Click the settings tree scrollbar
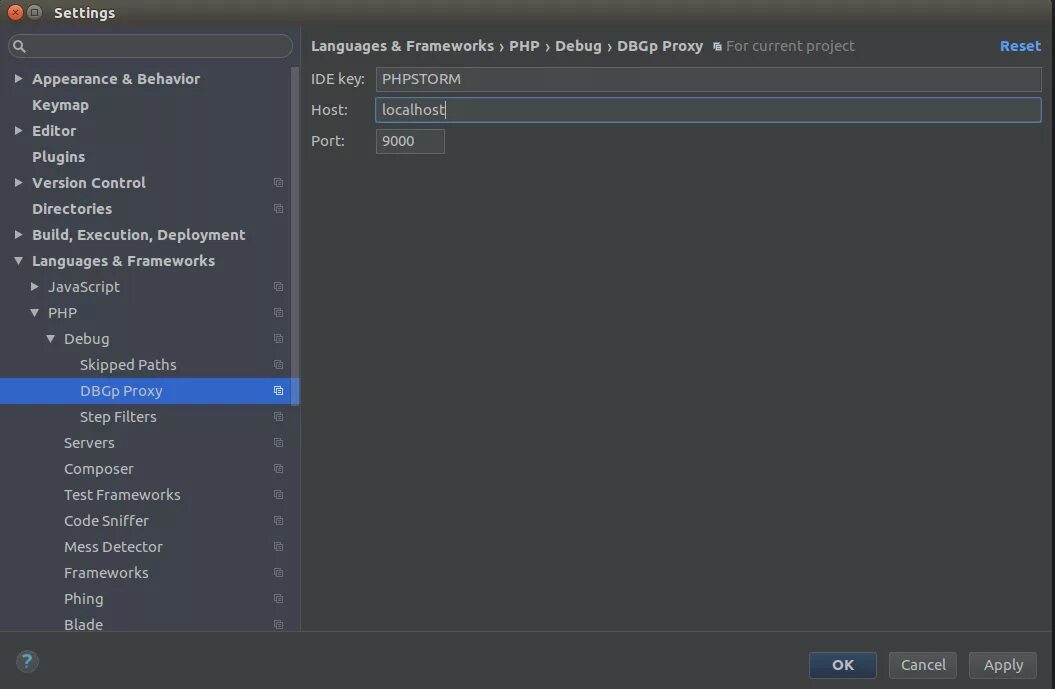 (x=295, y=235)
